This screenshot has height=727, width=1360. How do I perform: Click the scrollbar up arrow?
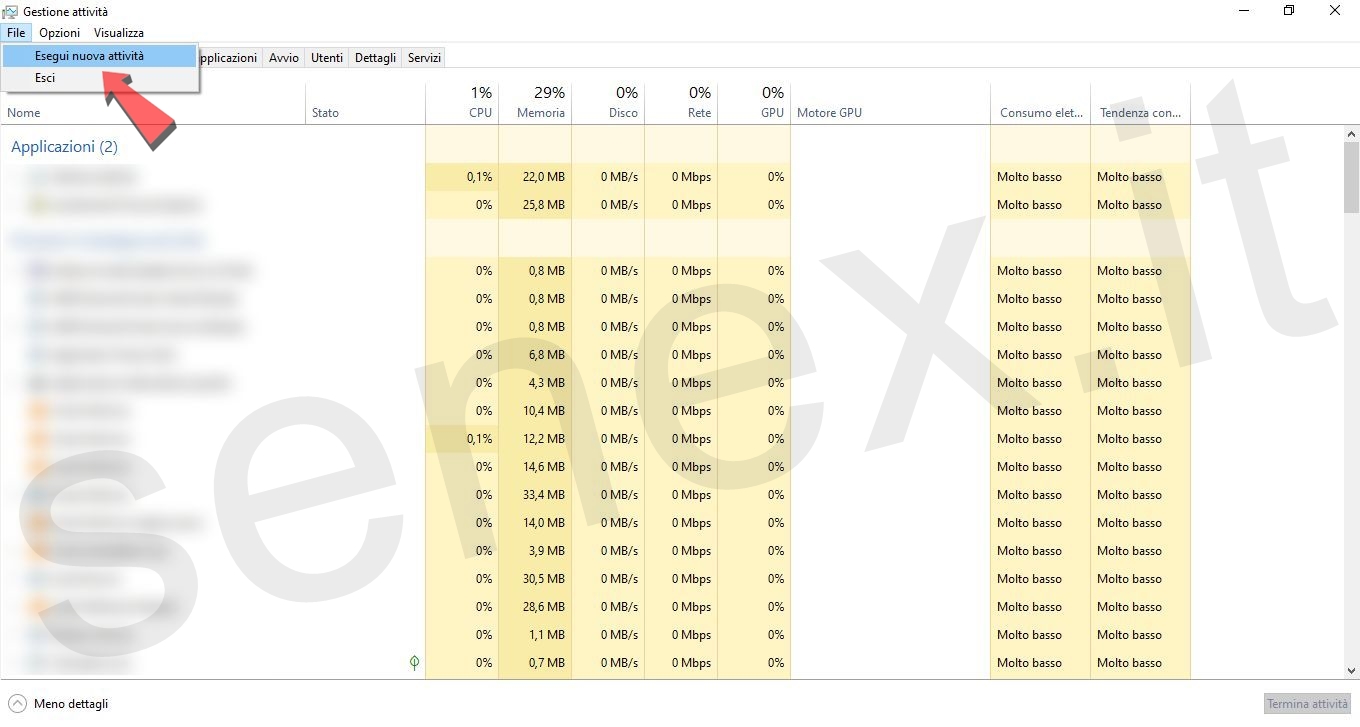point(1351,133)
